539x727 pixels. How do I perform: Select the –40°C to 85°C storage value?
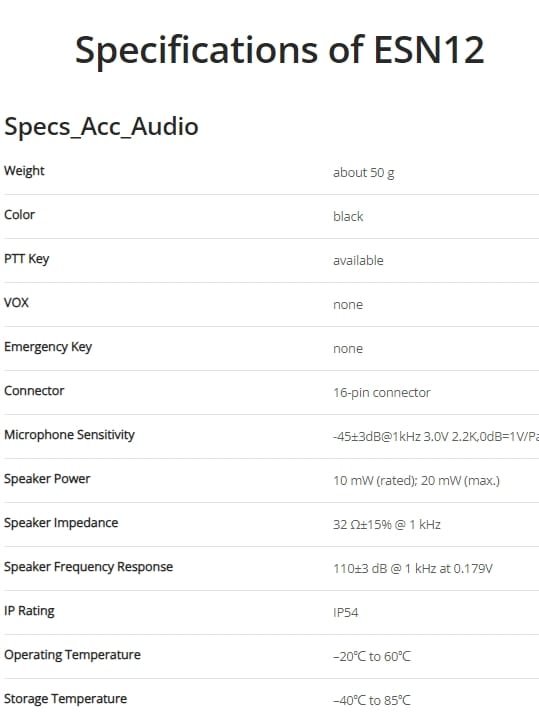click(372, 701)
